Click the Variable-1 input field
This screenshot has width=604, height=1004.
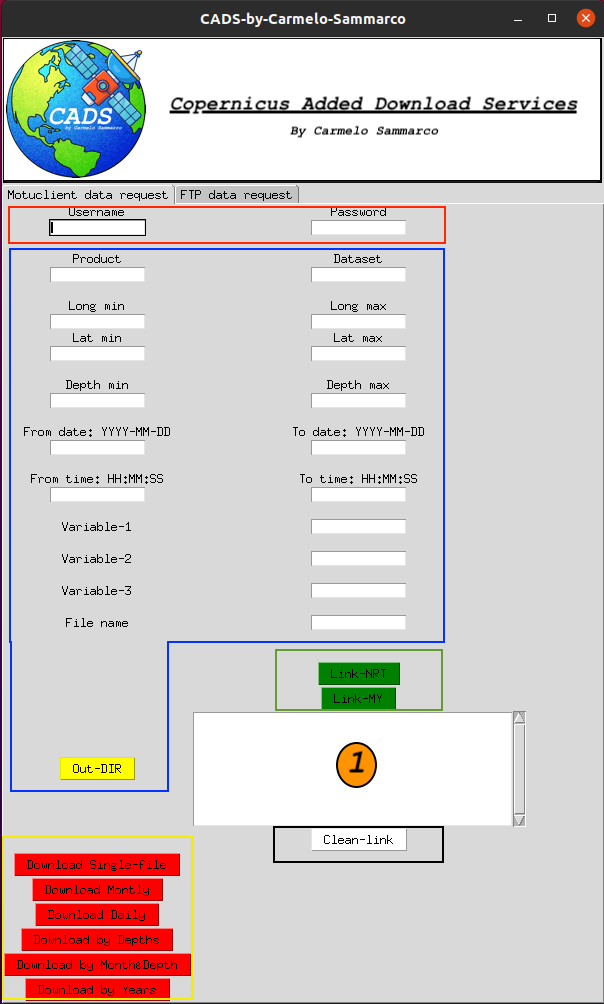pos(358,526)
